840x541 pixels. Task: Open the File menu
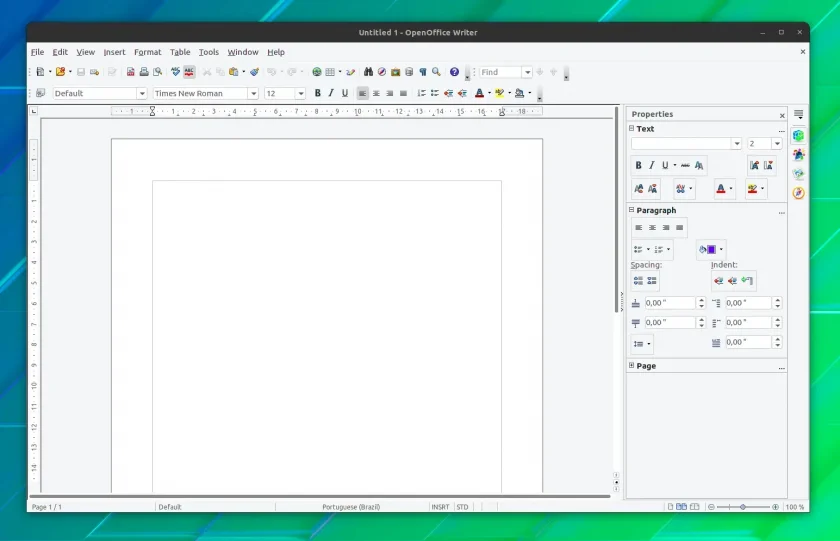pos(38,52)
